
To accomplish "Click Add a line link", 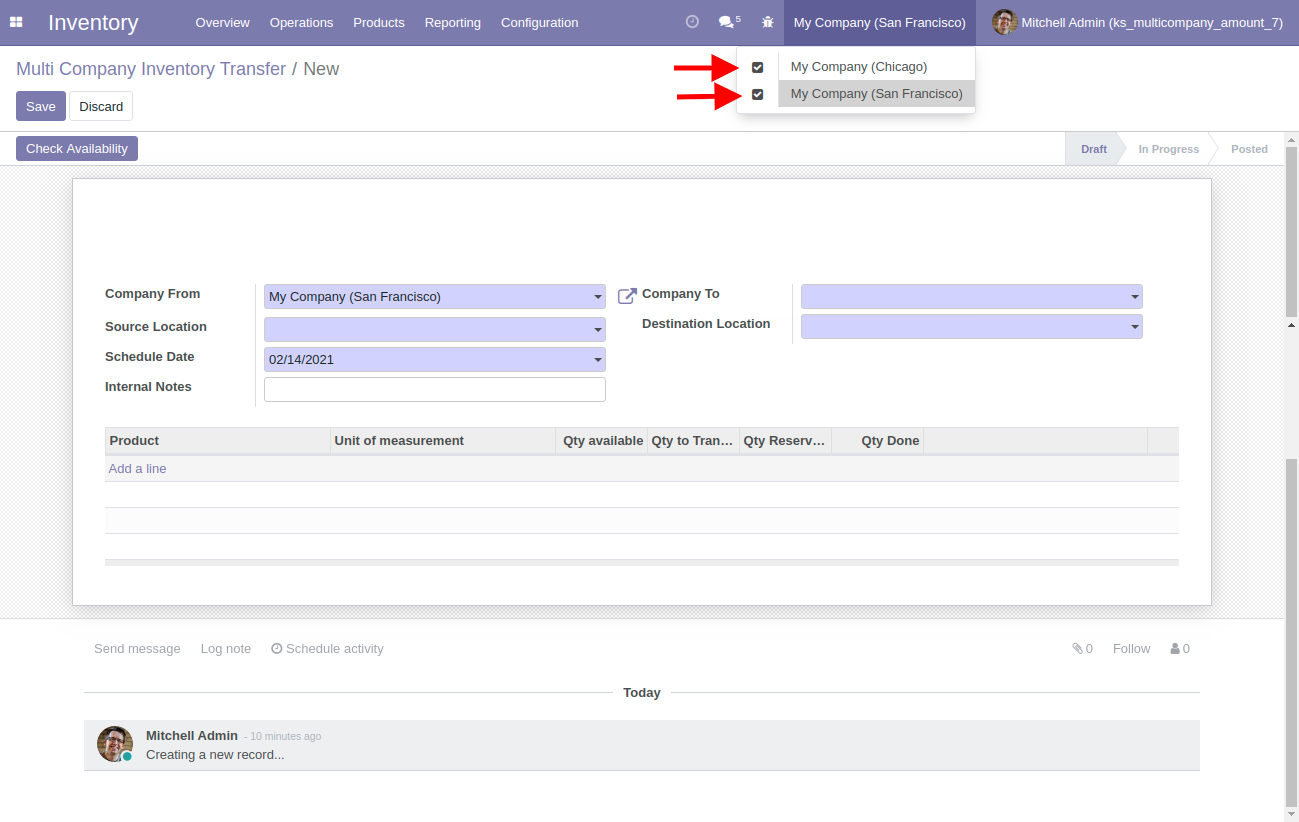I will coord(138,468).
